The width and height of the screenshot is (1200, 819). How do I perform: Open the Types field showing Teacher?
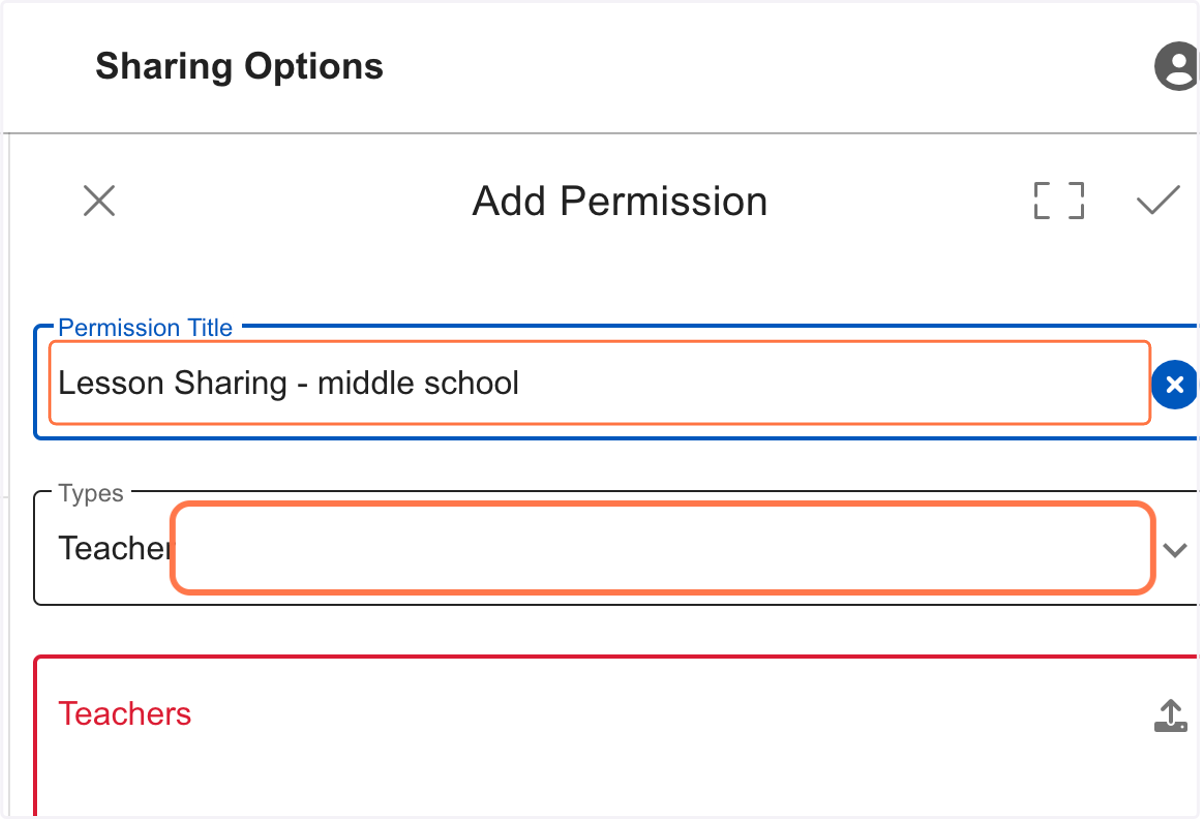pos(616,548)
